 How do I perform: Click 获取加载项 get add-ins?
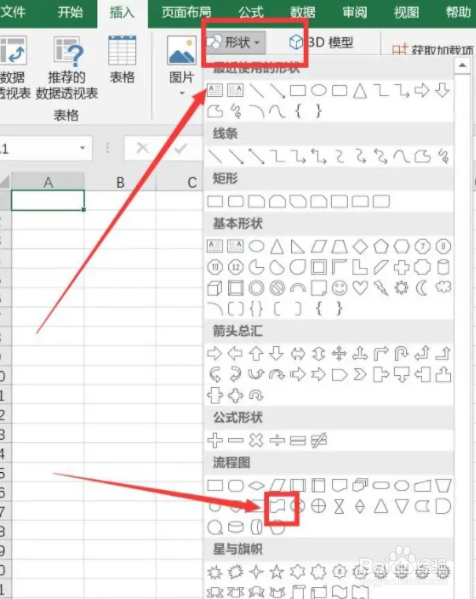(x=433, y=50)
